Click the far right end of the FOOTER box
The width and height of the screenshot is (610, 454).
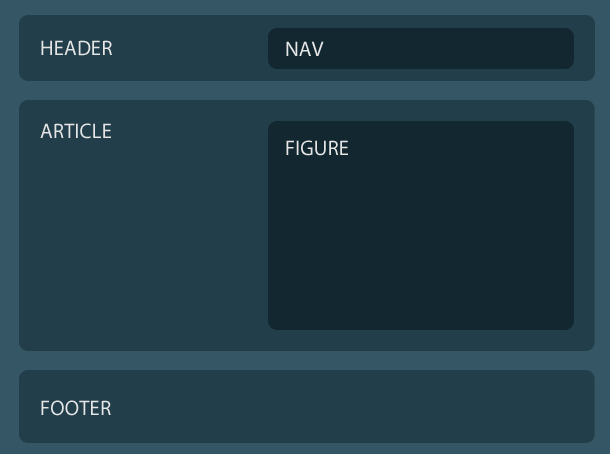tap(584, 407)
